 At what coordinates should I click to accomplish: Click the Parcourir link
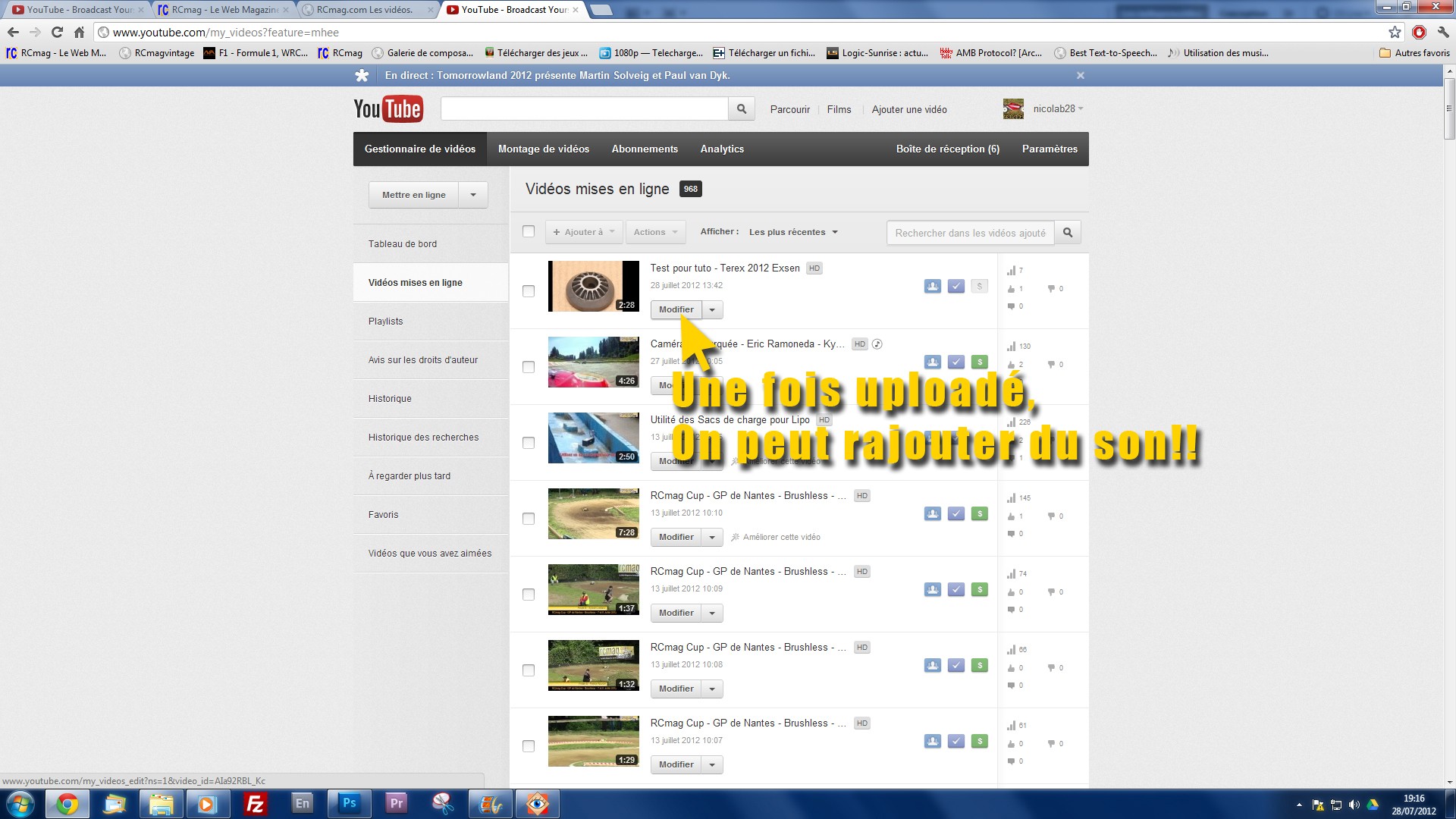(x=790, y=109)
